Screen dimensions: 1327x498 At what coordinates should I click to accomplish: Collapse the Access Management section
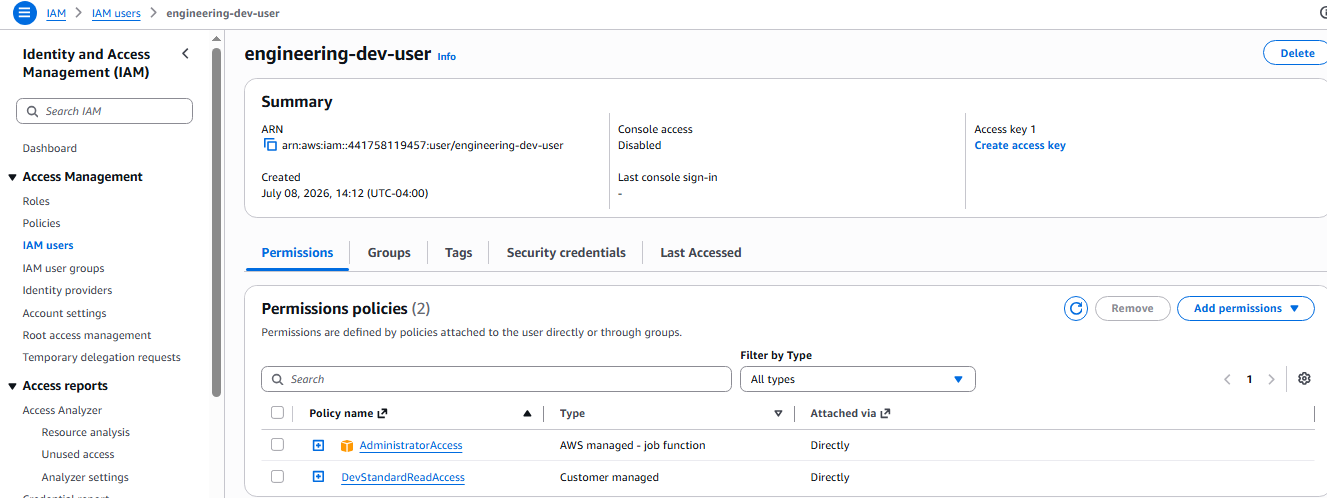[12, 177]
